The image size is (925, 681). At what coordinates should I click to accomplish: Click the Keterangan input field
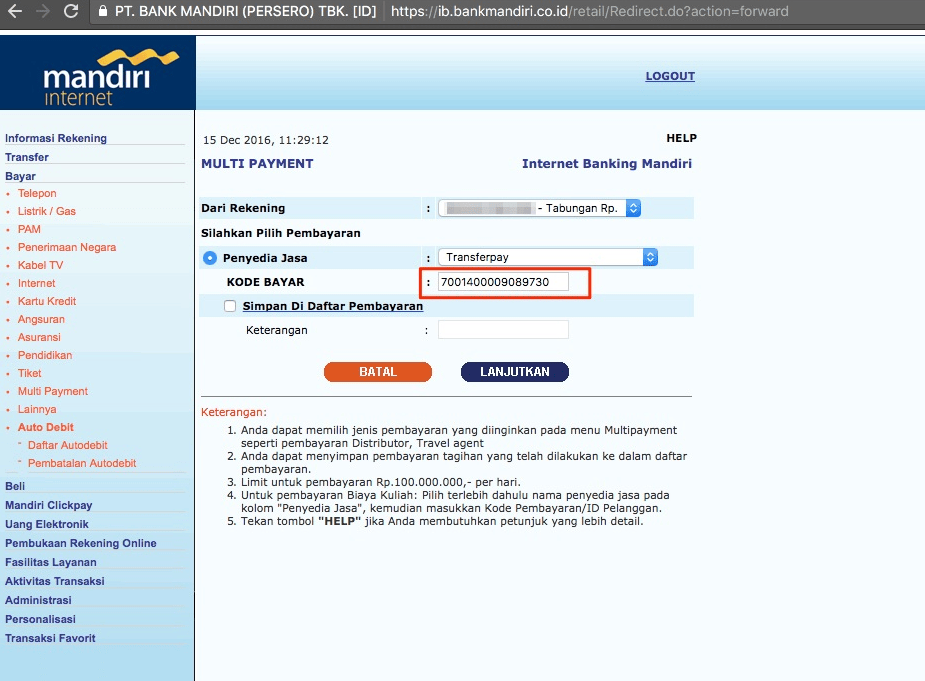click(x=503, y=330)
